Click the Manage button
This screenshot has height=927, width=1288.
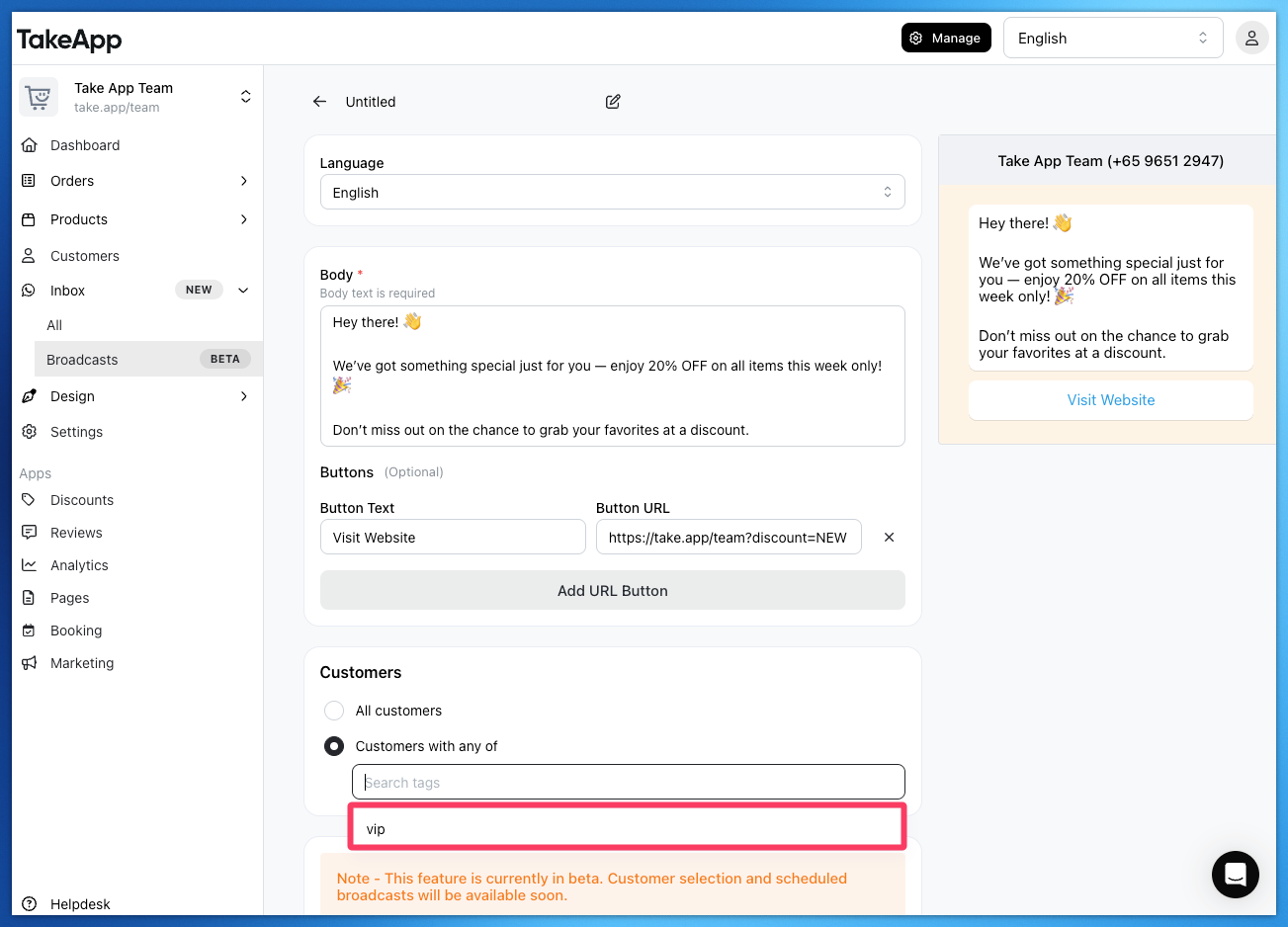[946, 38]
